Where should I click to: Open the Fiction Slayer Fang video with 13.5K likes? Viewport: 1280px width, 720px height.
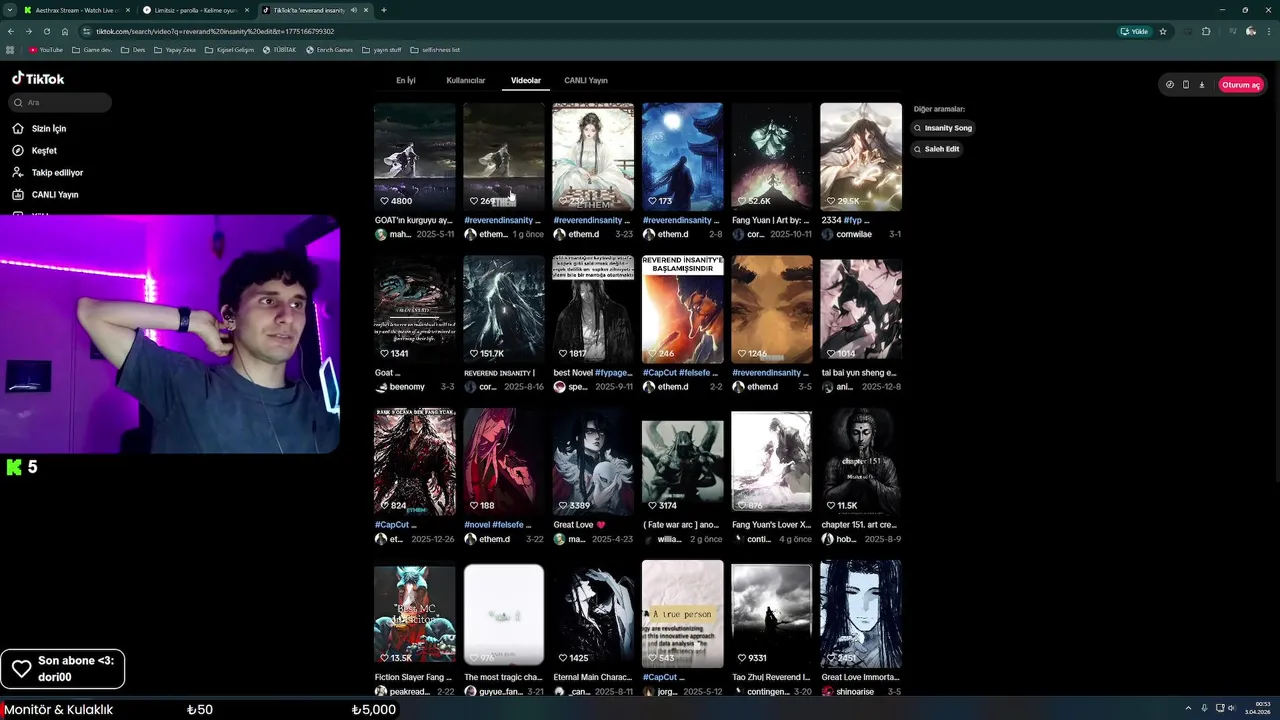tap(415, 614)
